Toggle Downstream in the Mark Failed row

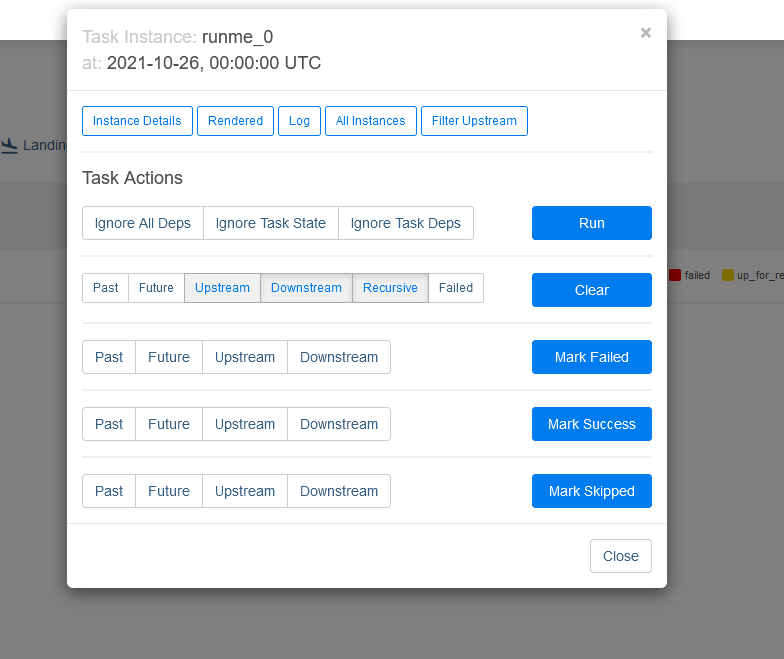click(x=338, y=357)
